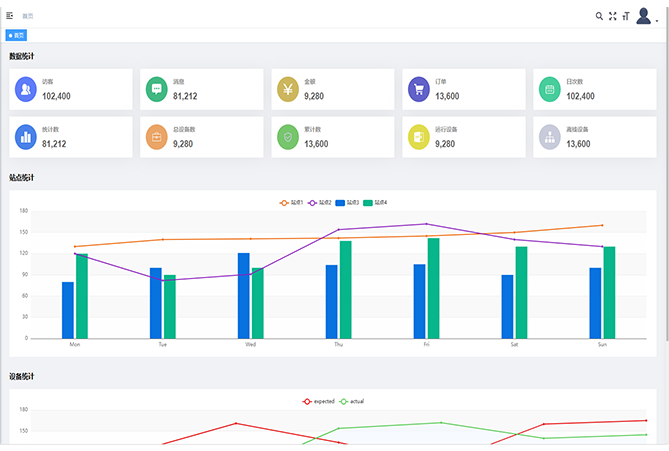Collapse the sidebar with the hamburger icon
Viewport: 669px width, 451px height.
tap(10, 16)
